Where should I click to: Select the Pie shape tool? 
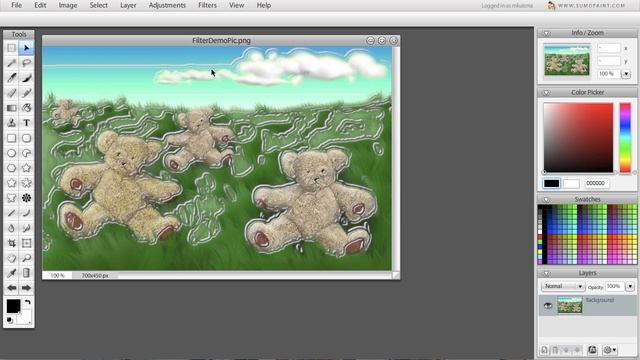coord(27,153)
